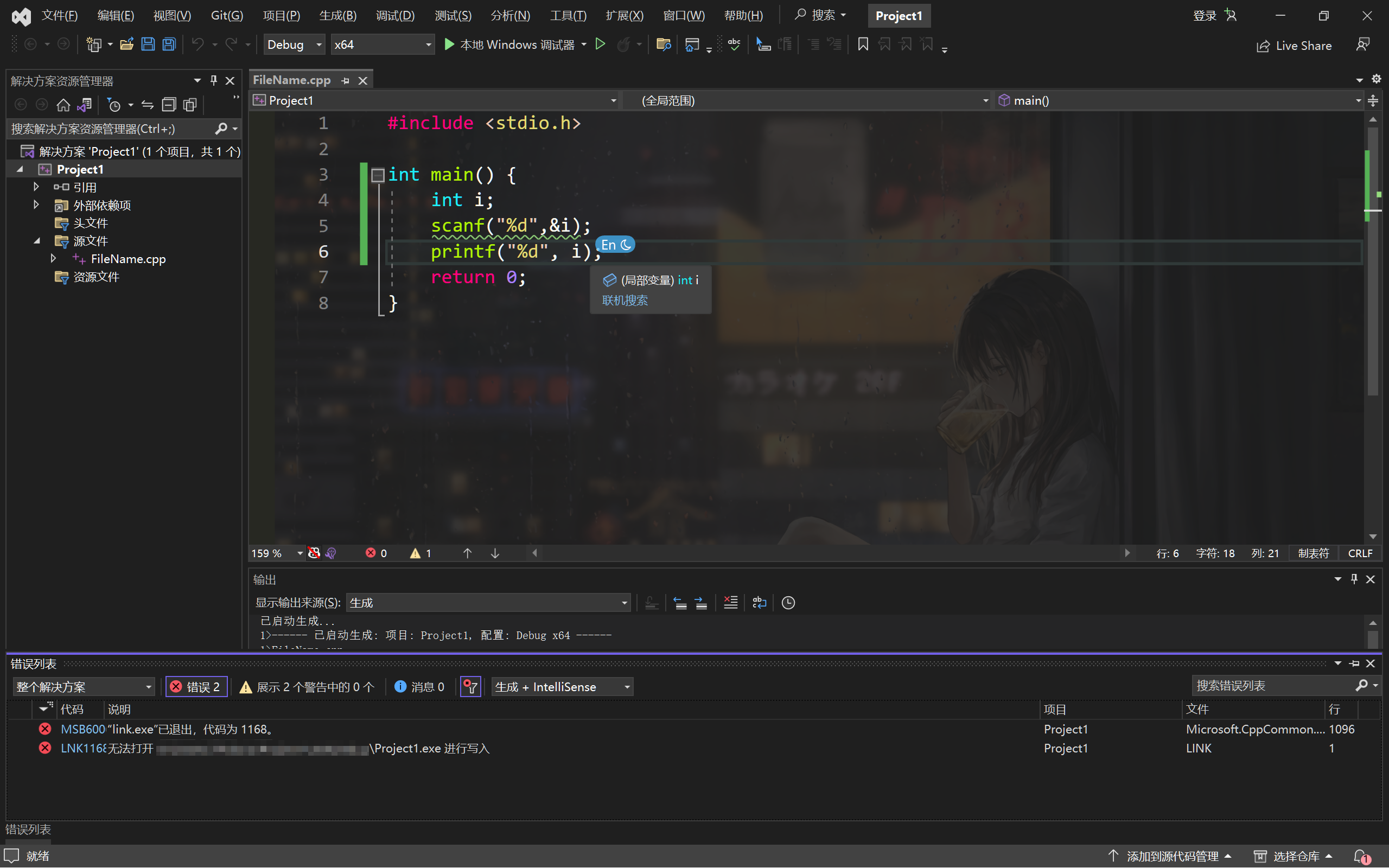Viewport: 1389px width, 868px height.
Task: Click the spell checker abc icon
Action: [734, 44]
